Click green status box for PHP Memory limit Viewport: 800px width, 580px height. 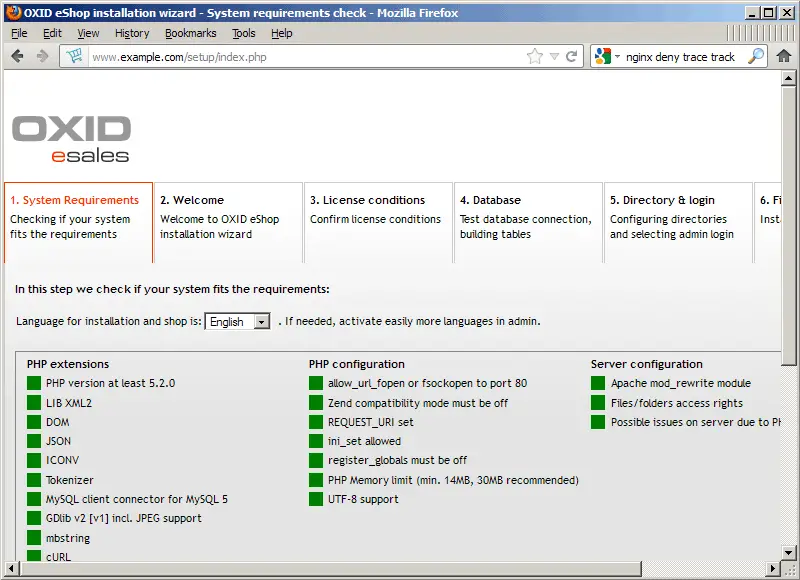point(316,480)
